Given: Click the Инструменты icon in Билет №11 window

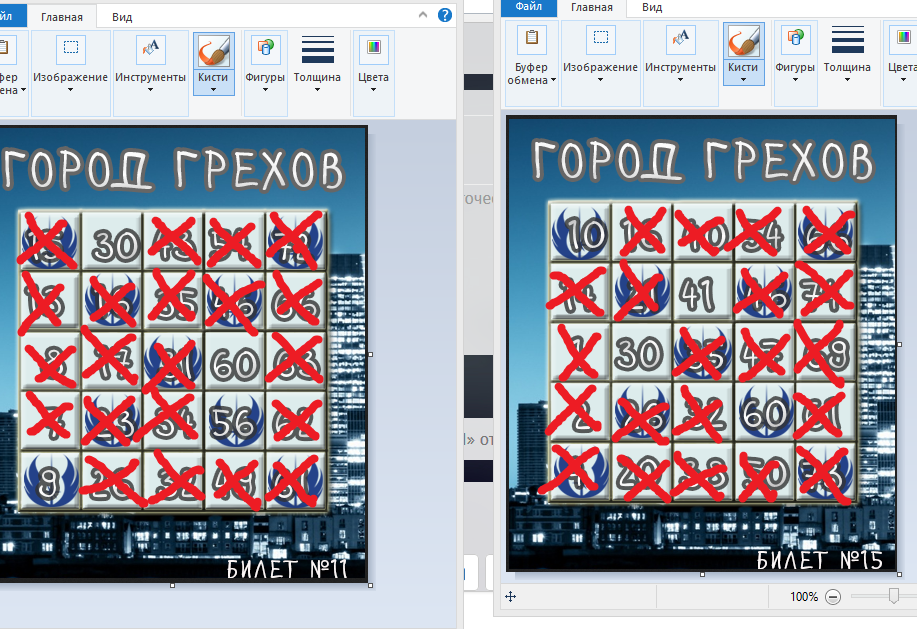Looking at the screenshot, I should 150,50.
